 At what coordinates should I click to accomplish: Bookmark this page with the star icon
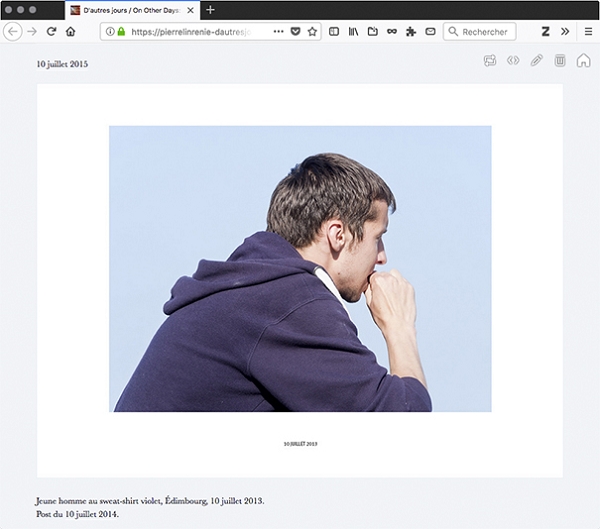coord(312,32)
